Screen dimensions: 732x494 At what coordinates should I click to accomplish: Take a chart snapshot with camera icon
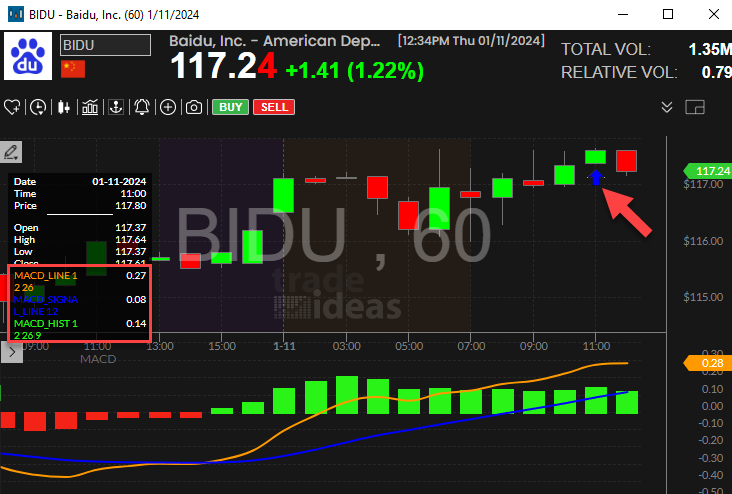pyautogui.click(x=194, y=107)
